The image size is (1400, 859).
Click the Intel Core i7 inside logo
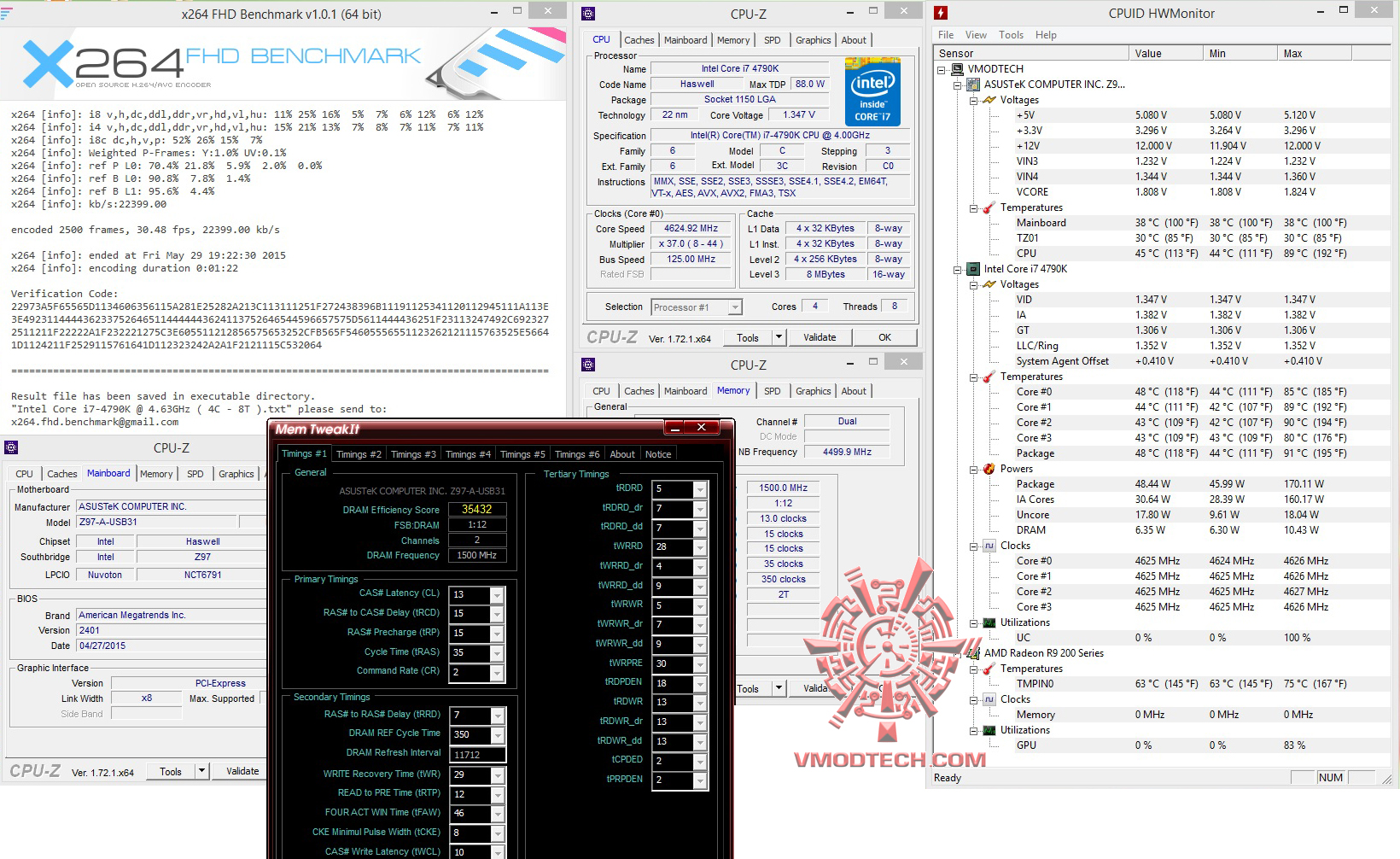(x=872, y=91)
